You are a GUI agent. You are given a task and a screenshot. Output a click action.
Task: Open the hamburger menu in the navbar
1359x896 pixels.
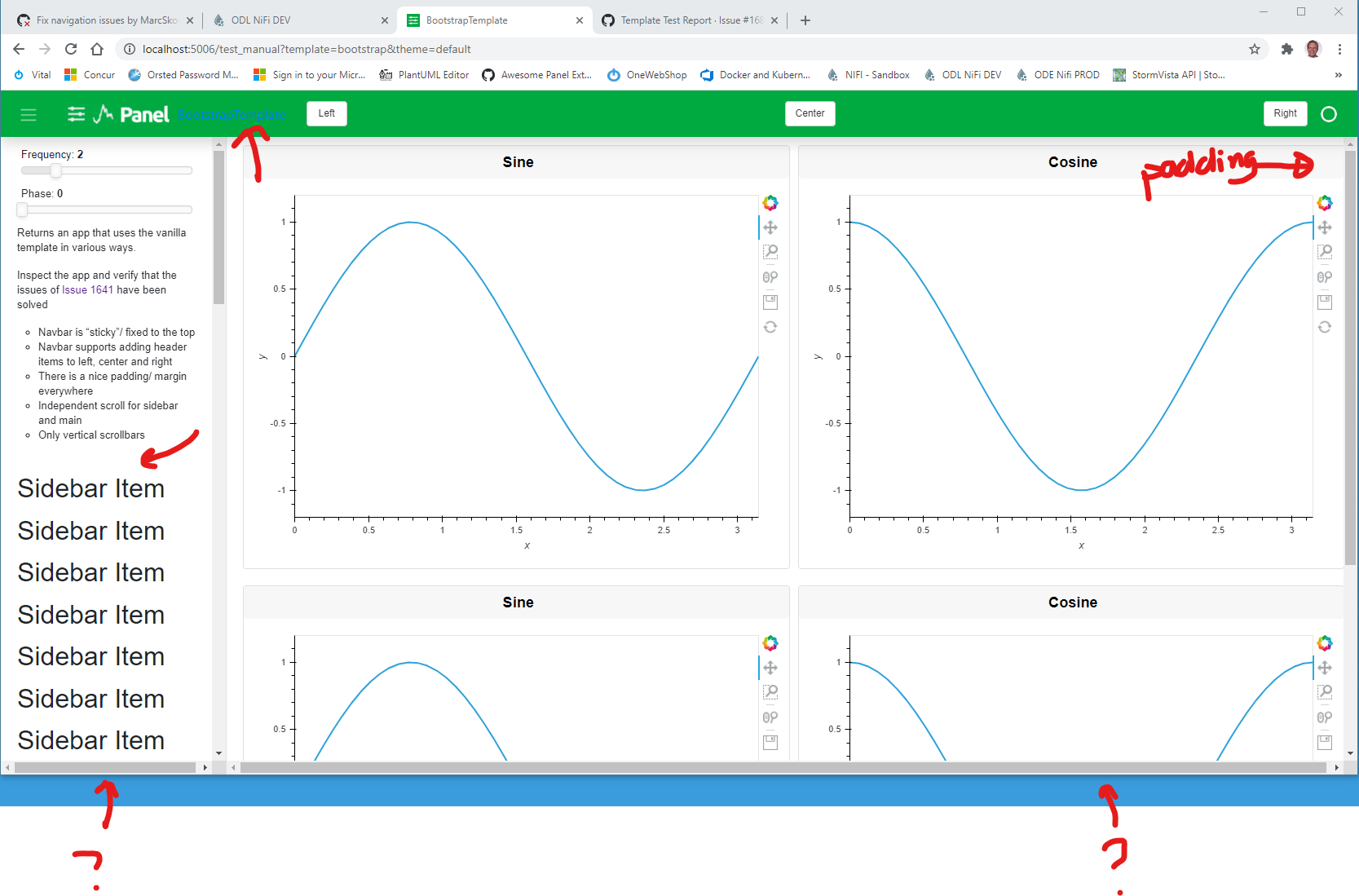click(x=29, y=114)
